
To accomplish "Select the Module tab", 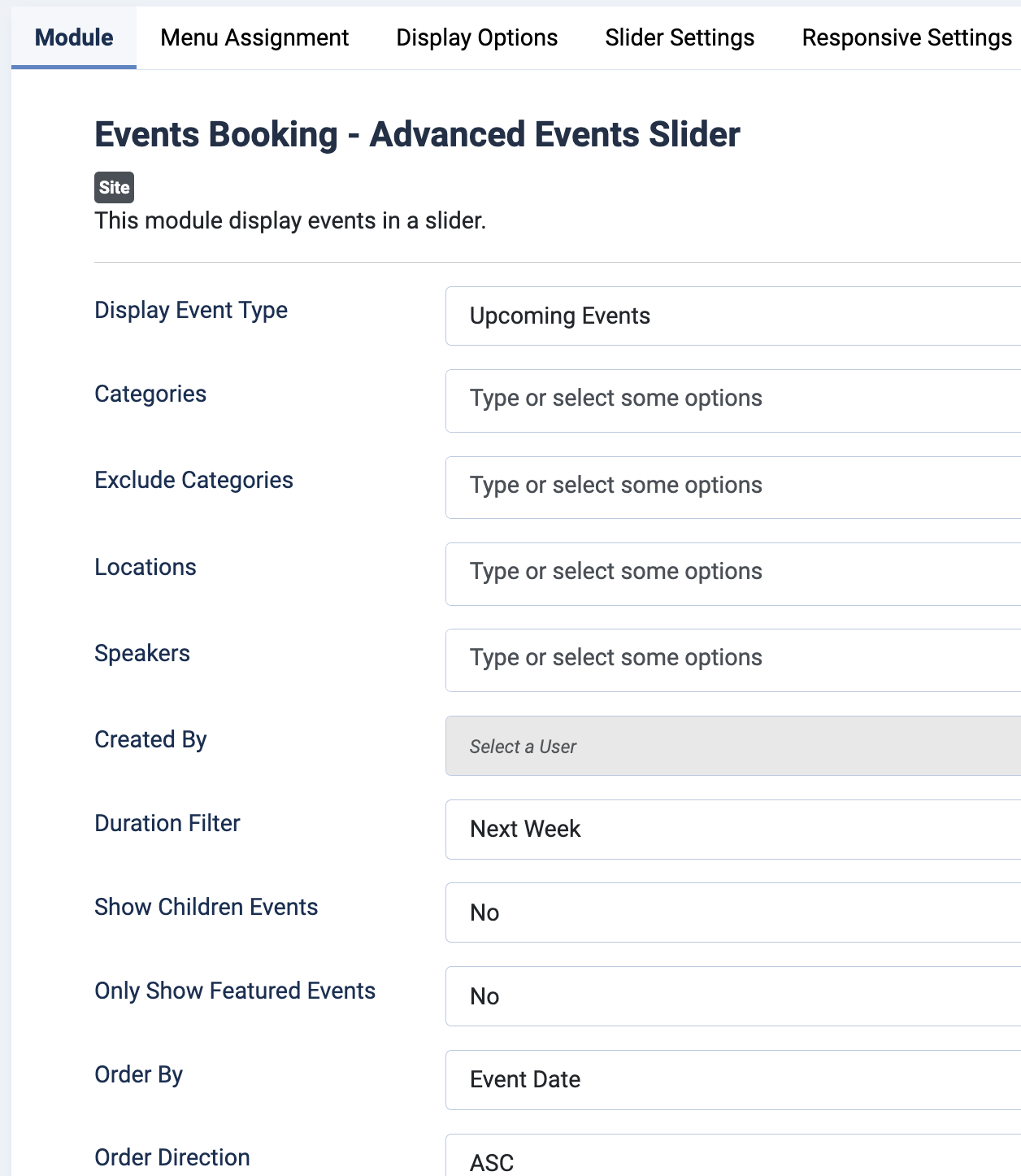I will click(x=74, y=37).
